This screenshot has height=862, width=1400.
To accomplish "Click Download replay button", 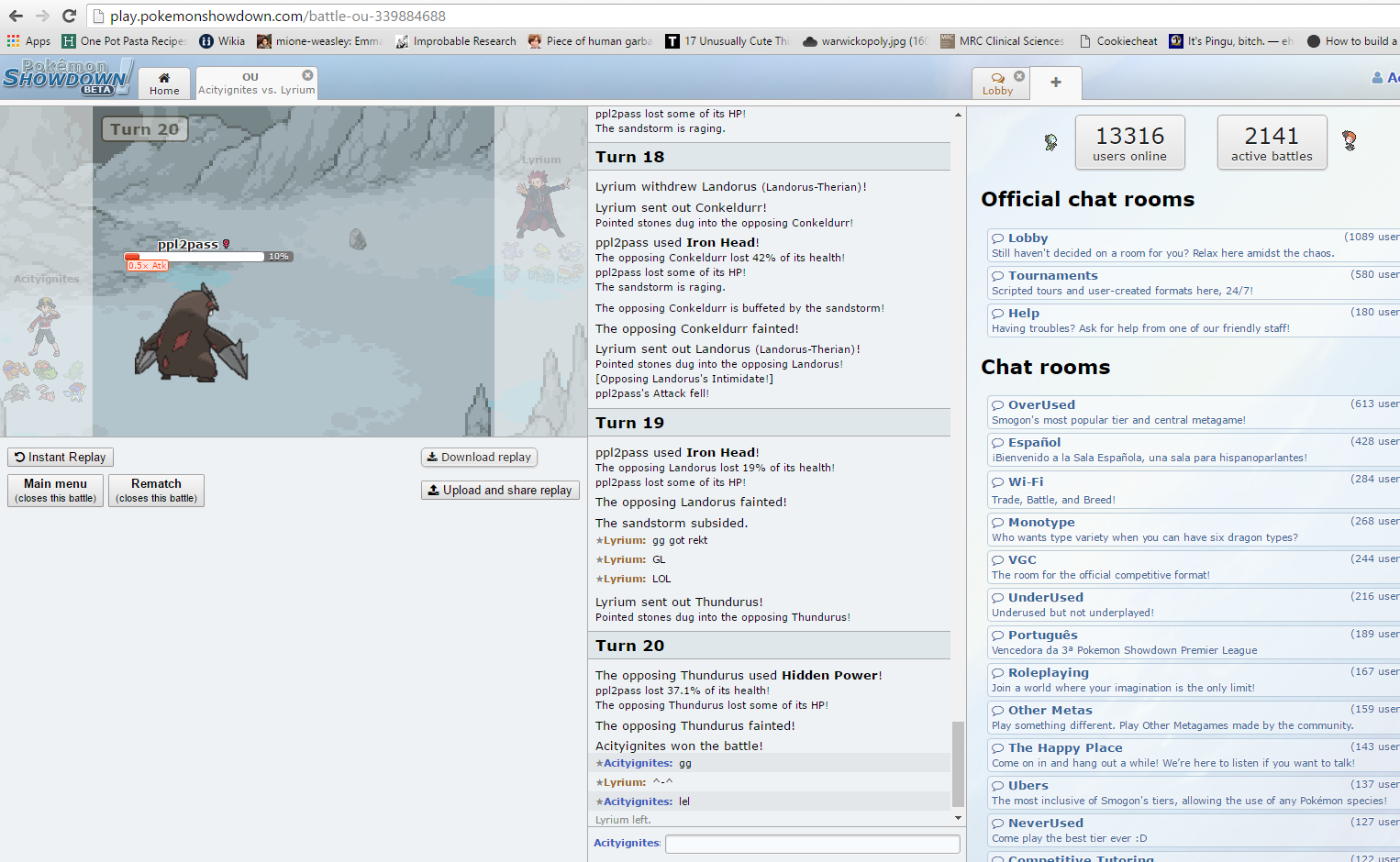I will click(x=479, y=457).
